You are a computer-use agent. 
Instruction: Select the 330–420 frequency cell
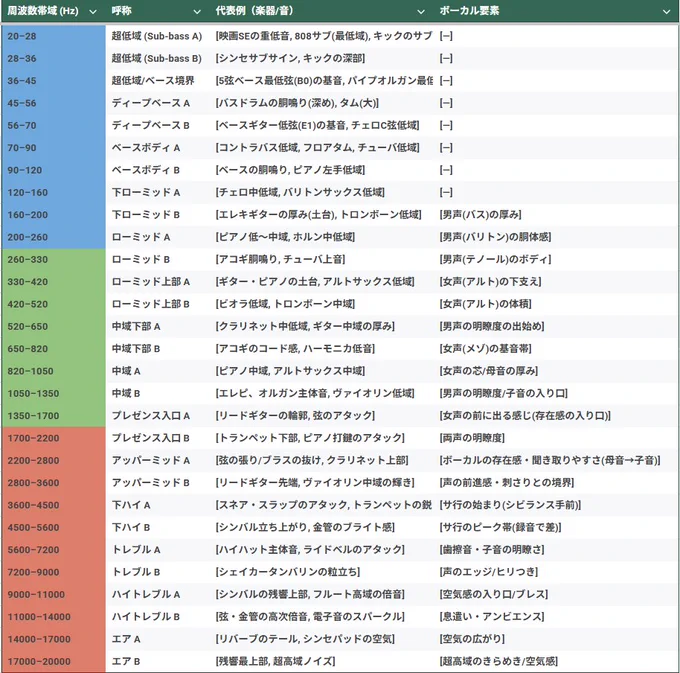pos(54,282)
